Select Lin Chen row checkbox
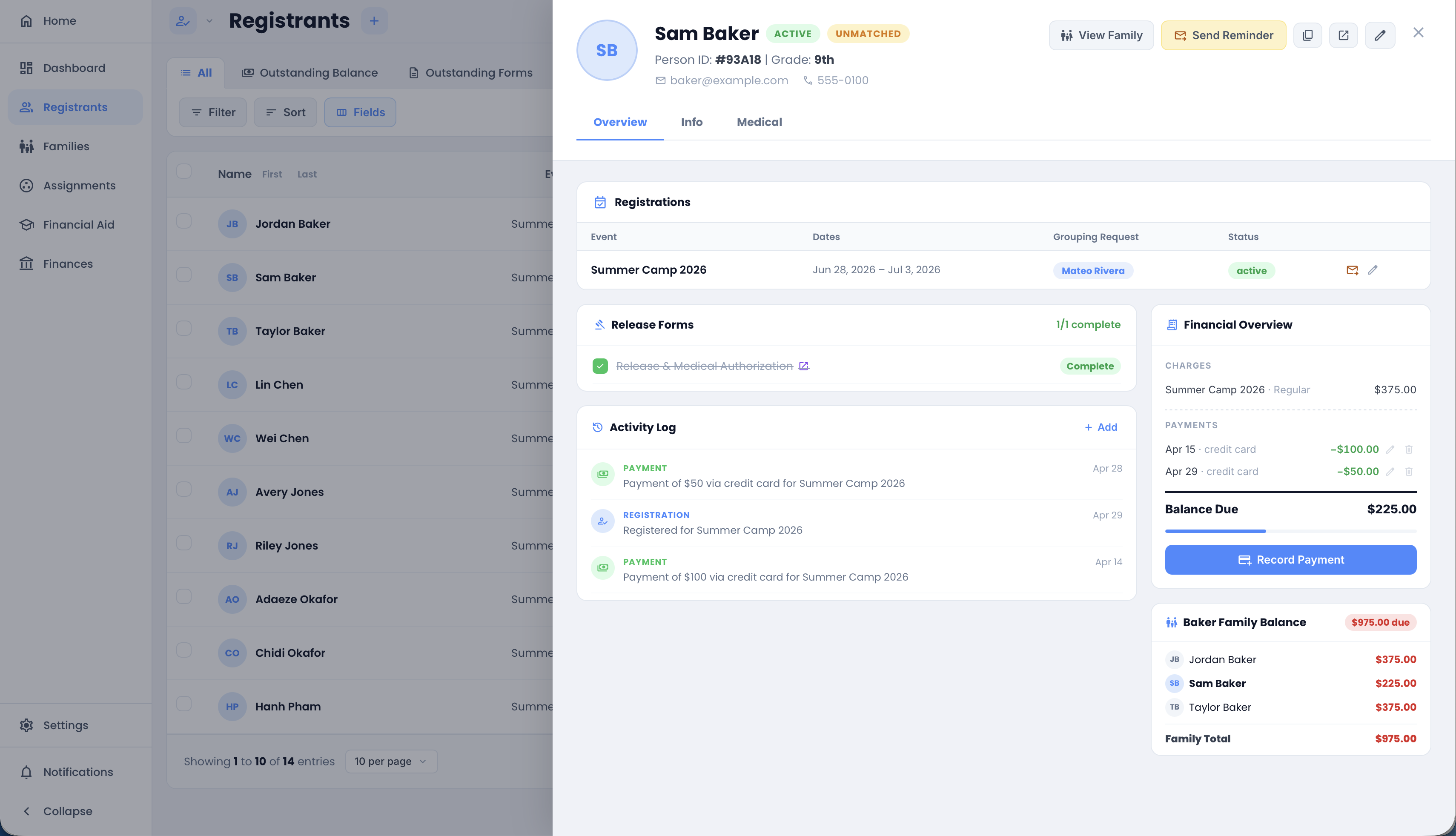This screenshot has height=836, width=1456. pos(184,382)
